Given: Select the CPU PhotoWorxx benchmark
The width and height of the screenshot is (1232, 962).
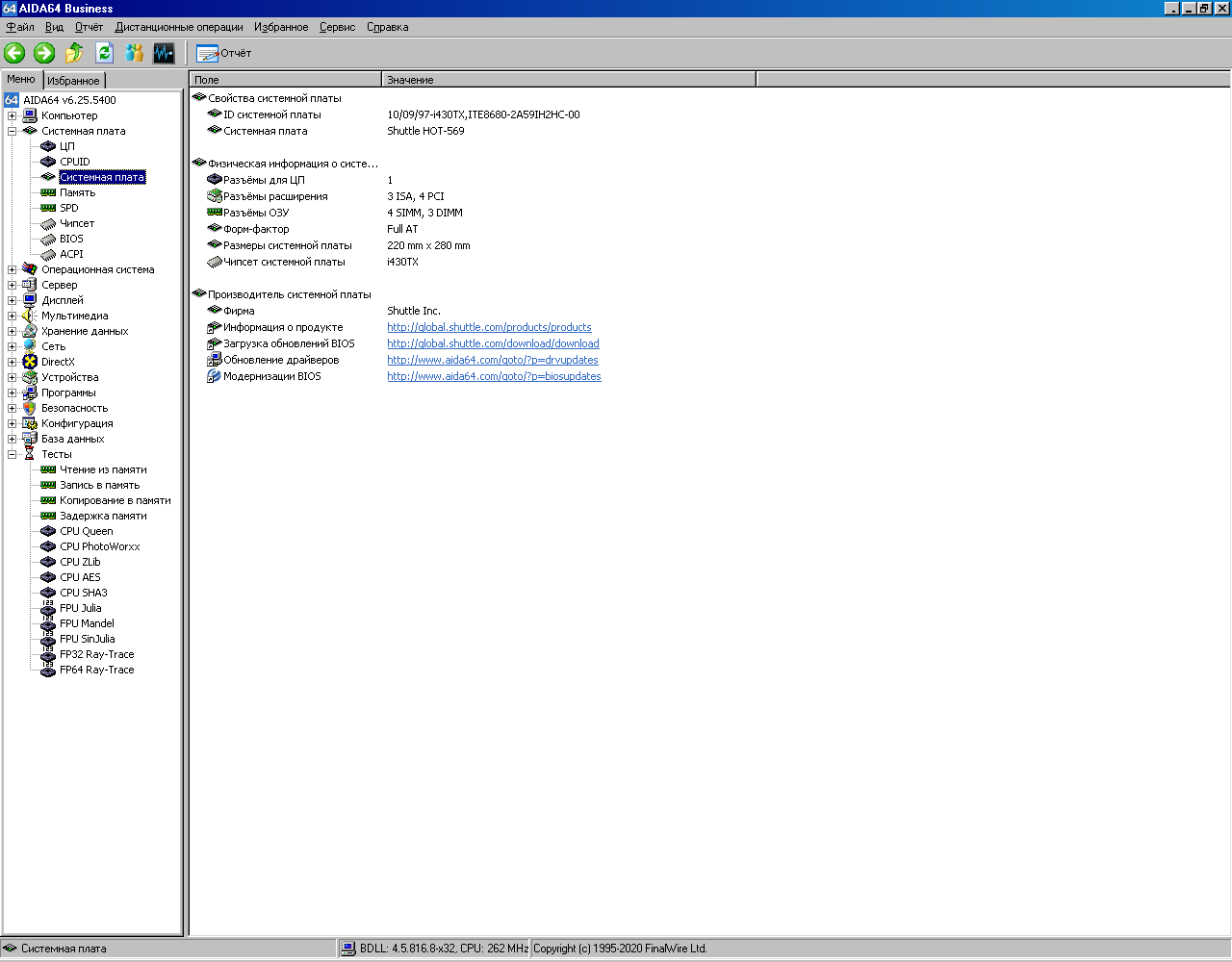Looking at the screenshot, I should tap(99, 546).
